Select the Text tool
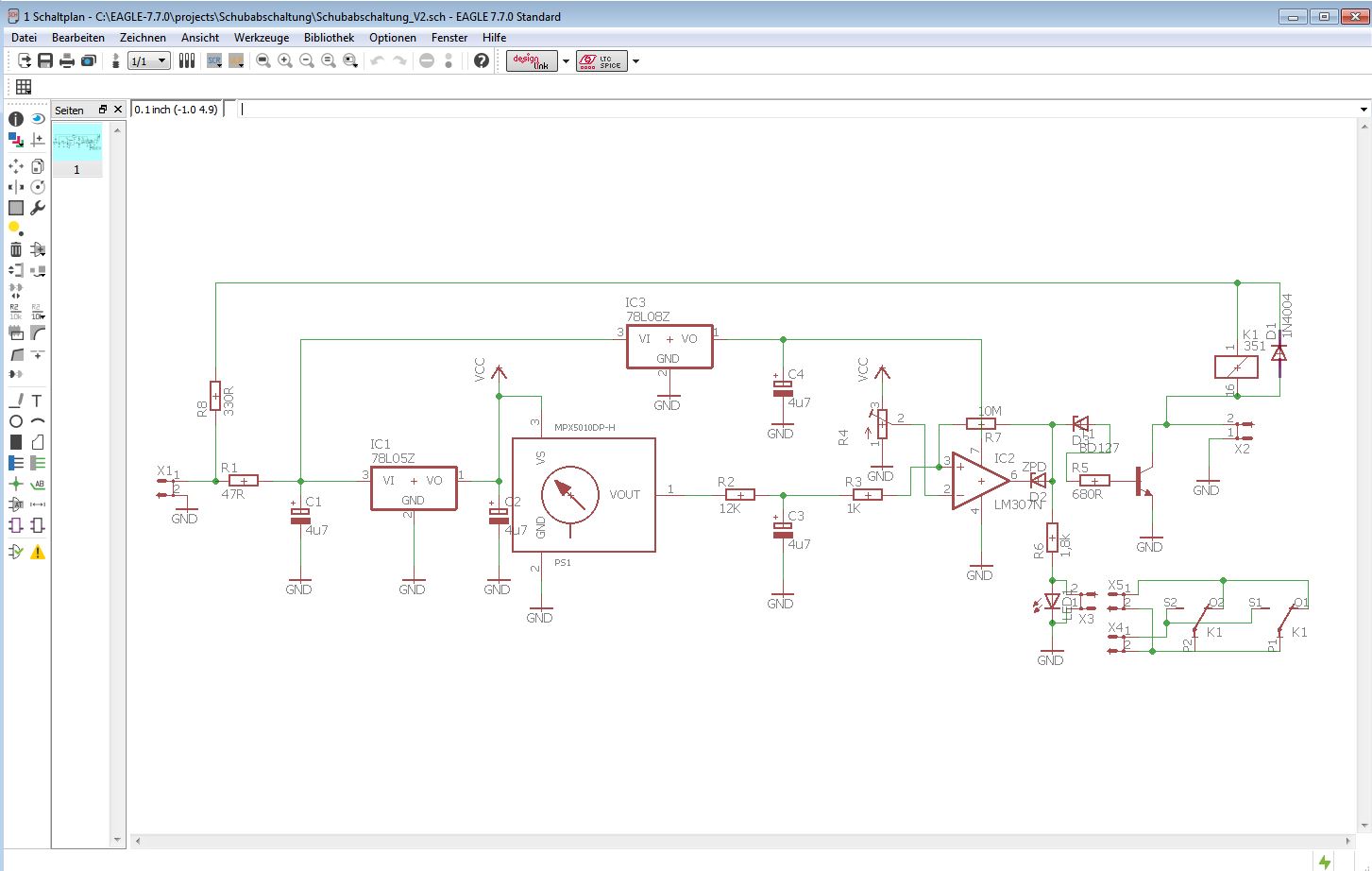This screenshot has width=1372, height=871. point(37,401)
